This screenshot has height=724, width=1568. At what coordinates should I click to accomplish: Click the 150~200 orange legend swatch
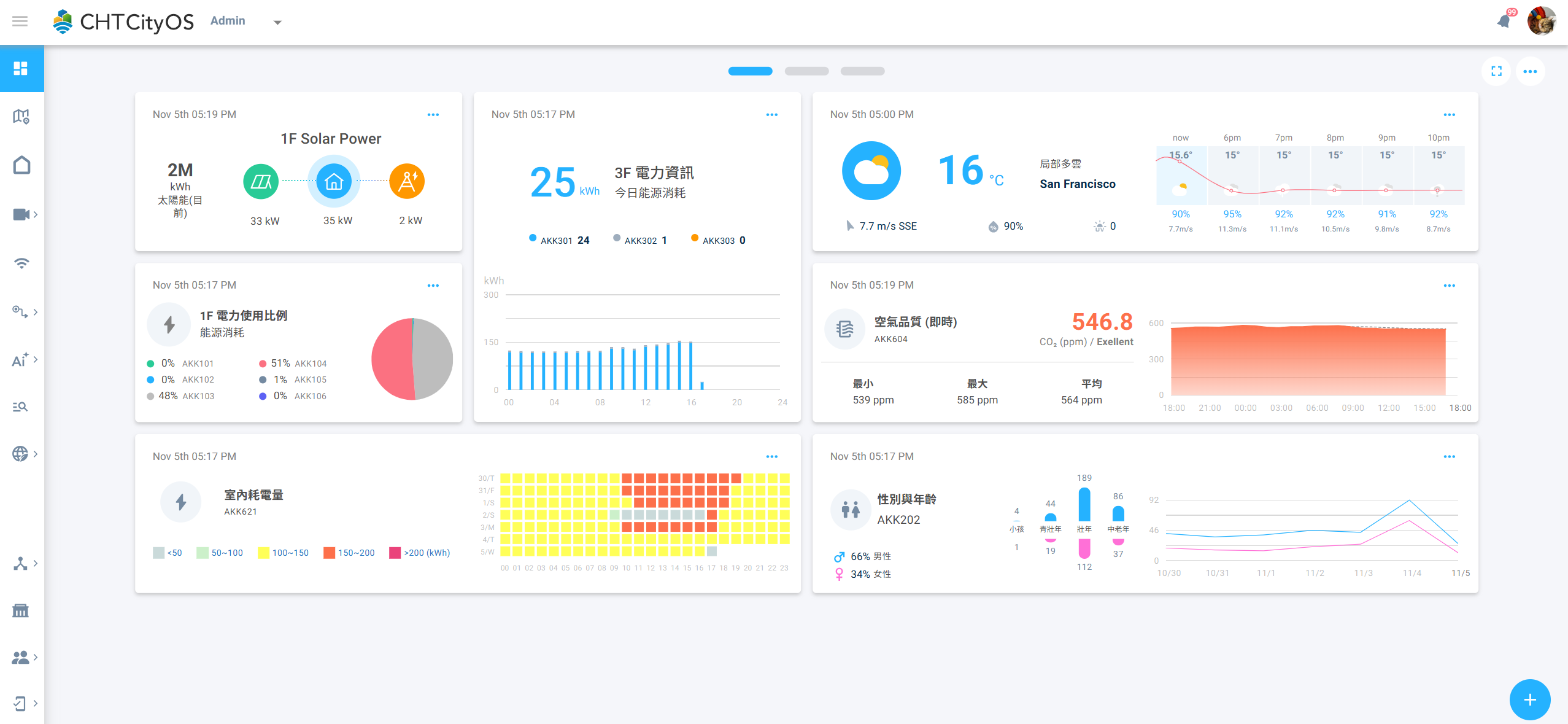329,553
